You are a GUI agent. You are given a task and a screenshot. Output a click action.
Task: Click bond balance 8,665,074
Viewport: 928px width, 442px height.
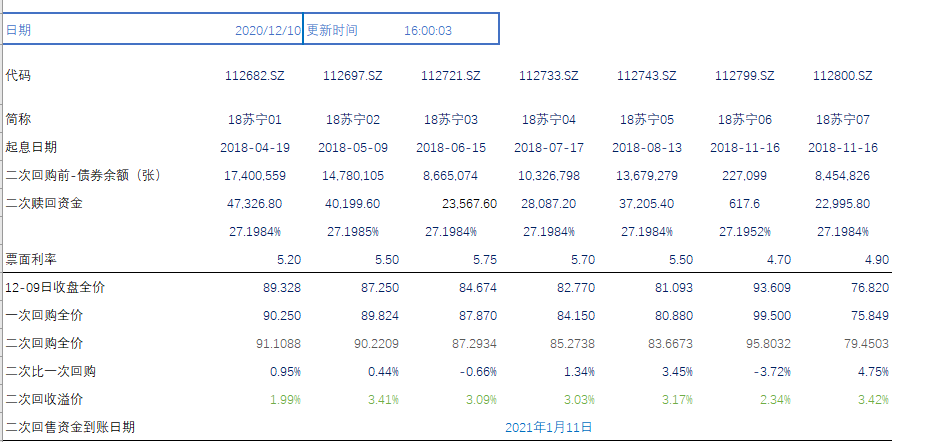coord(451,176)
